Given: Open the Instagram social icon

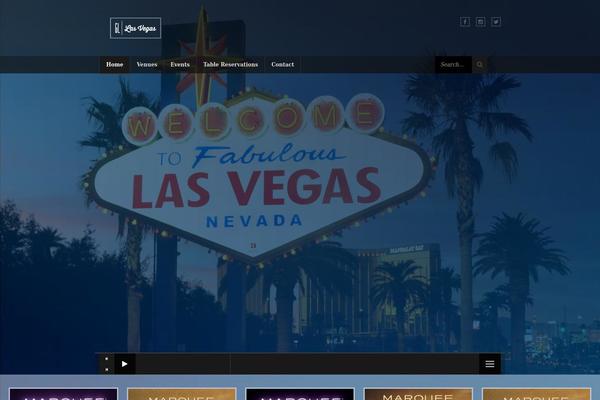Looking at the screenshot, I should tap(480, 22).
